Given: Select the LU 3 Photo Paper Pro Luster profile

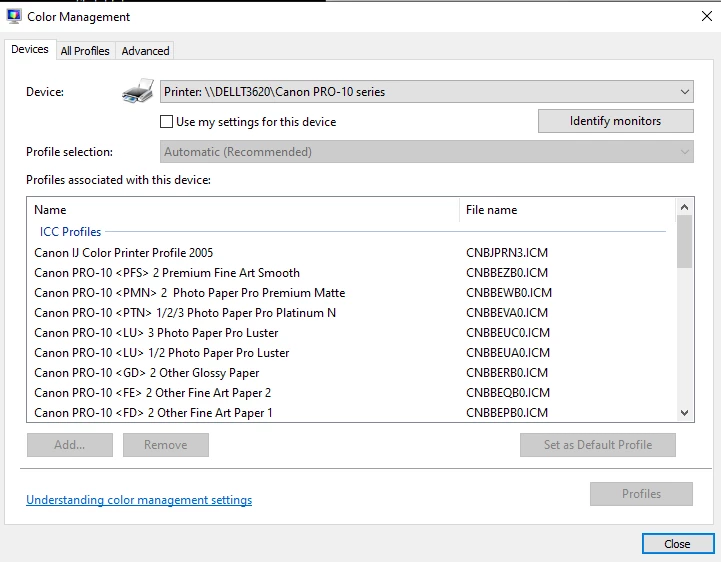Looking at the screenshot, I should 156,333.
